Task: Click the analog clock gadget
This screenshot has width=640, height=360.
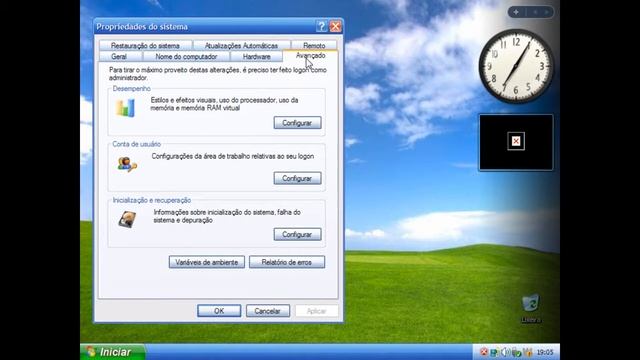Action: pos(516,66)
